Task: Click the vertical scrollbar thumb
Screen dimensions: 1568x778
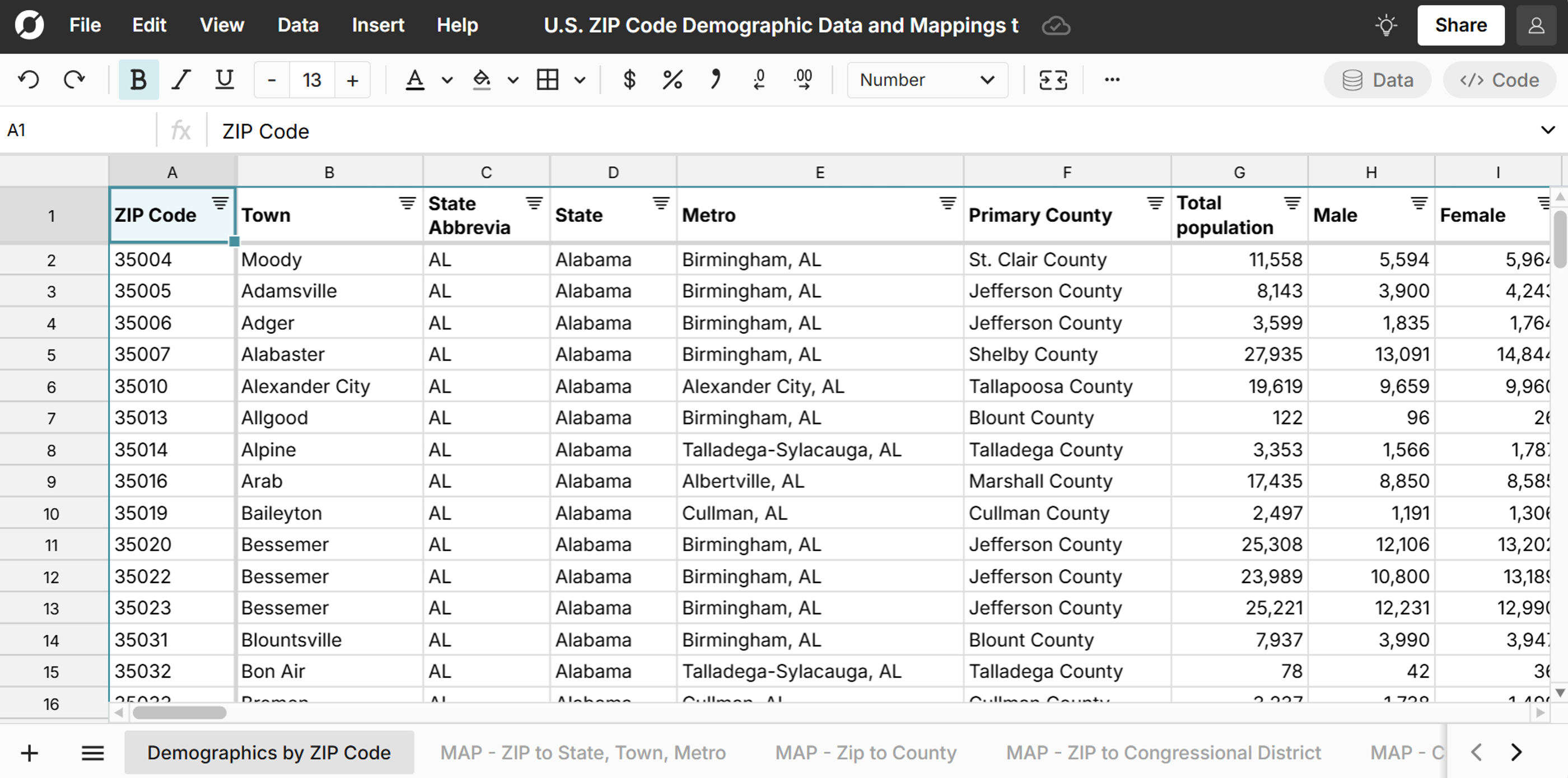Action: pyautogui.click(x=1560, y=239)
